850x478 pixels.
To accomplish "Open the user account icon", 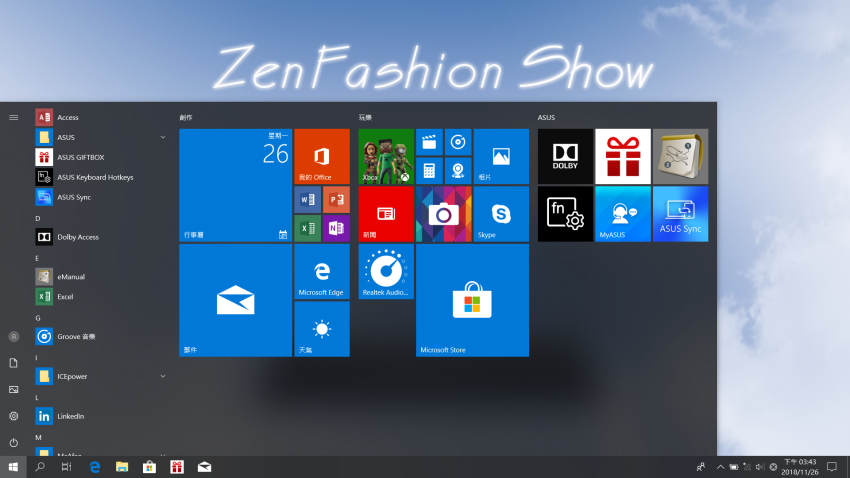I will pyautogui.click(x=14, y=337).
